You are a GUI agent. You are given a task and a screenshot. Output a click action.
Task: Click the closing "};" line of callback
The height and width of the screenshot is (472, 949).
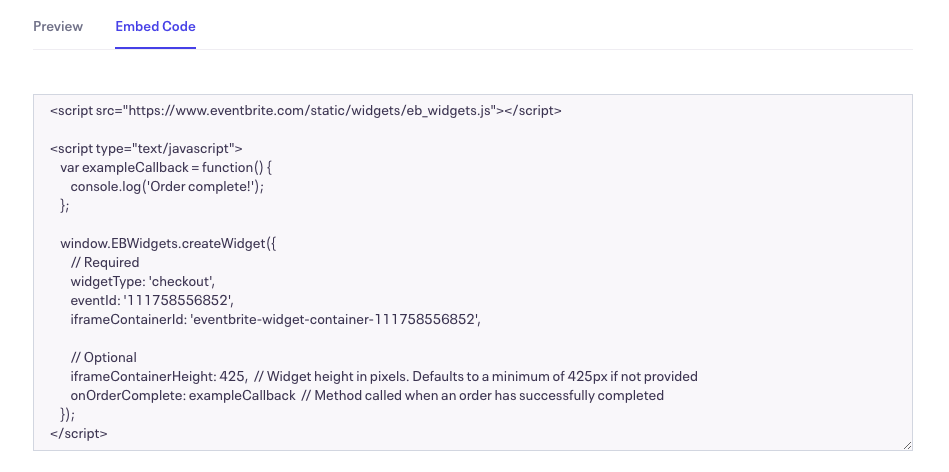point(65,206)
